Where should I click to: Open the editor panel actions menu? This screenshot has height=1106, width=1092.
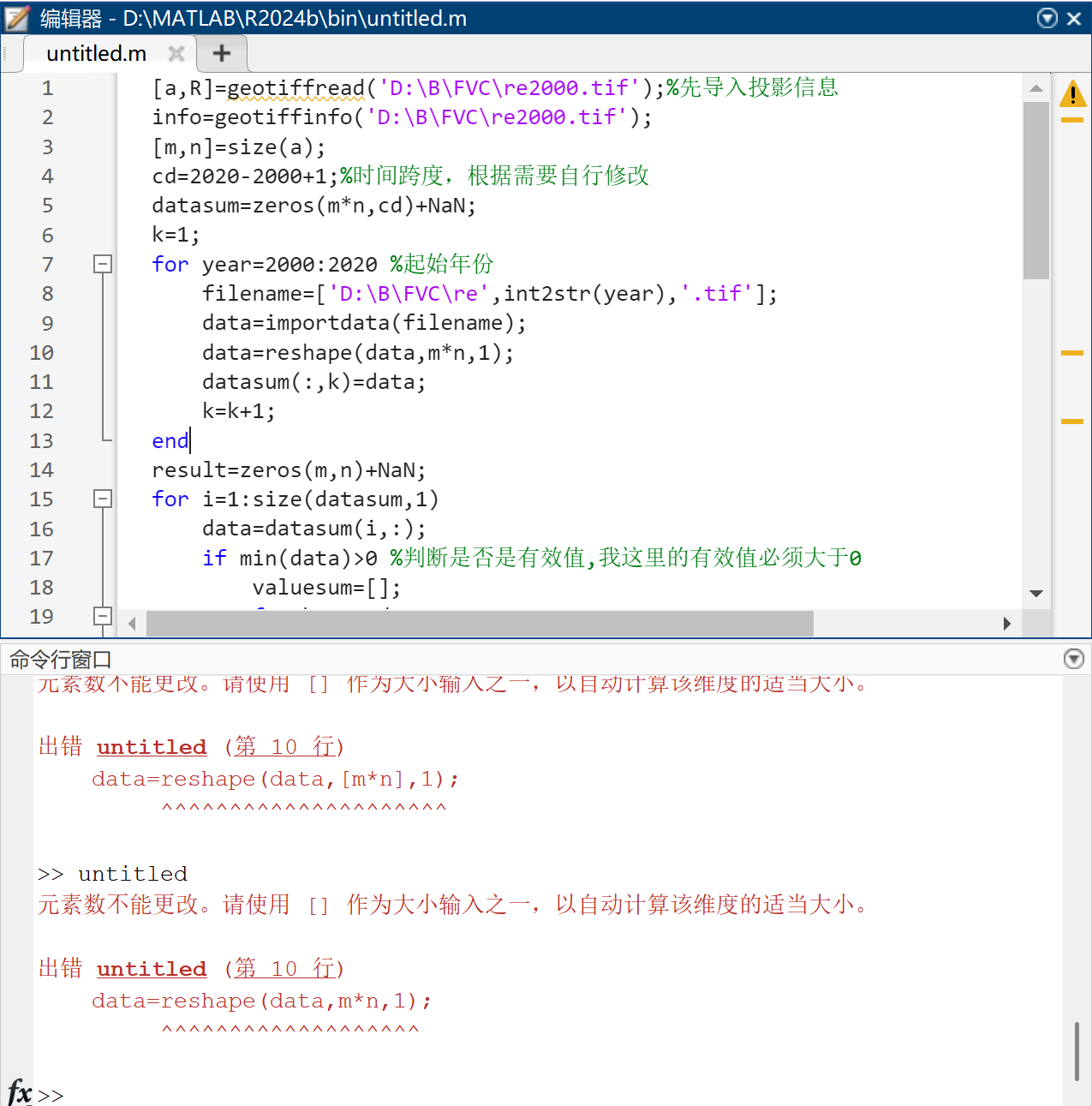1047,18
